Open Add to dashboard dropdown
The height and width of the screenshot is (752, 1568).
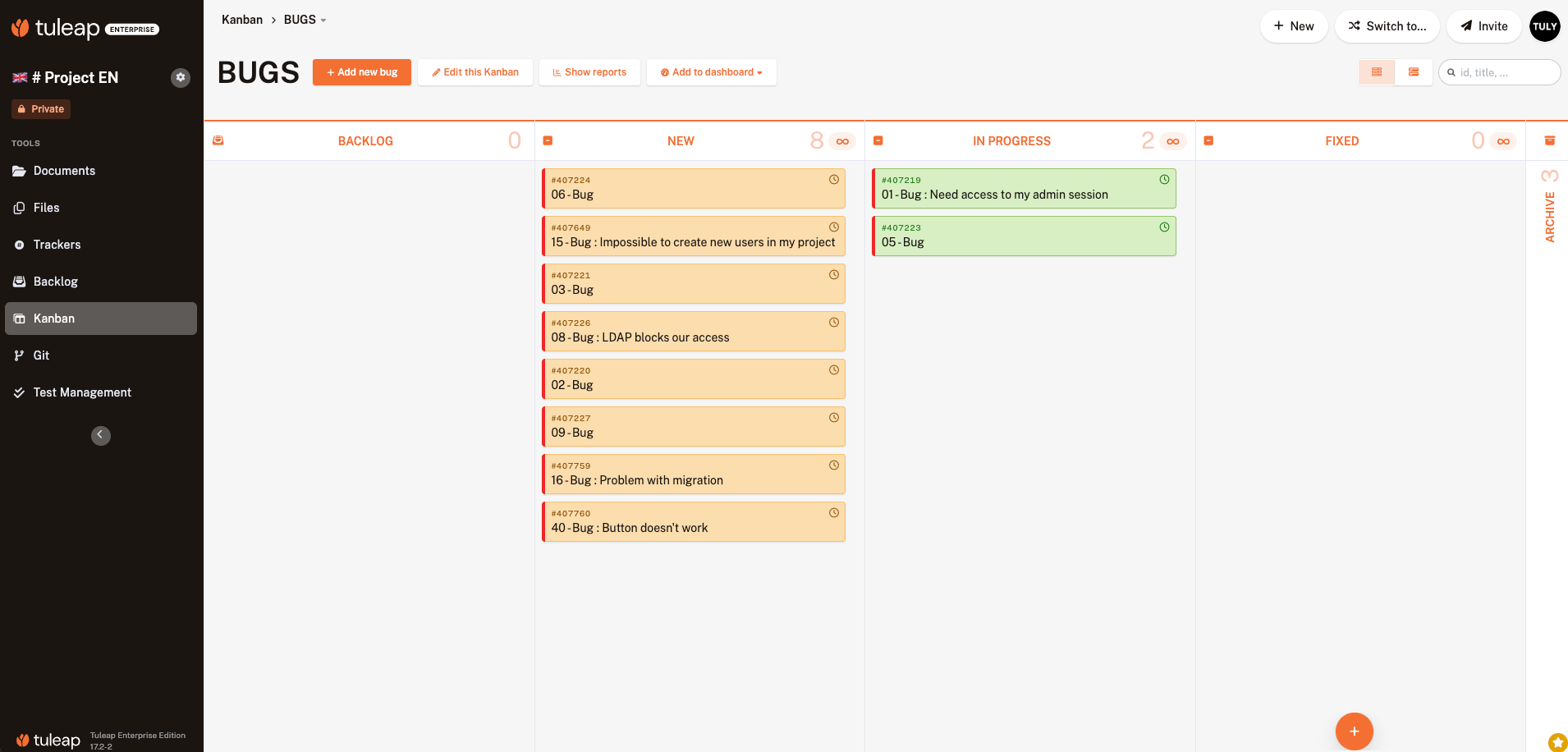tap(711, 72)
